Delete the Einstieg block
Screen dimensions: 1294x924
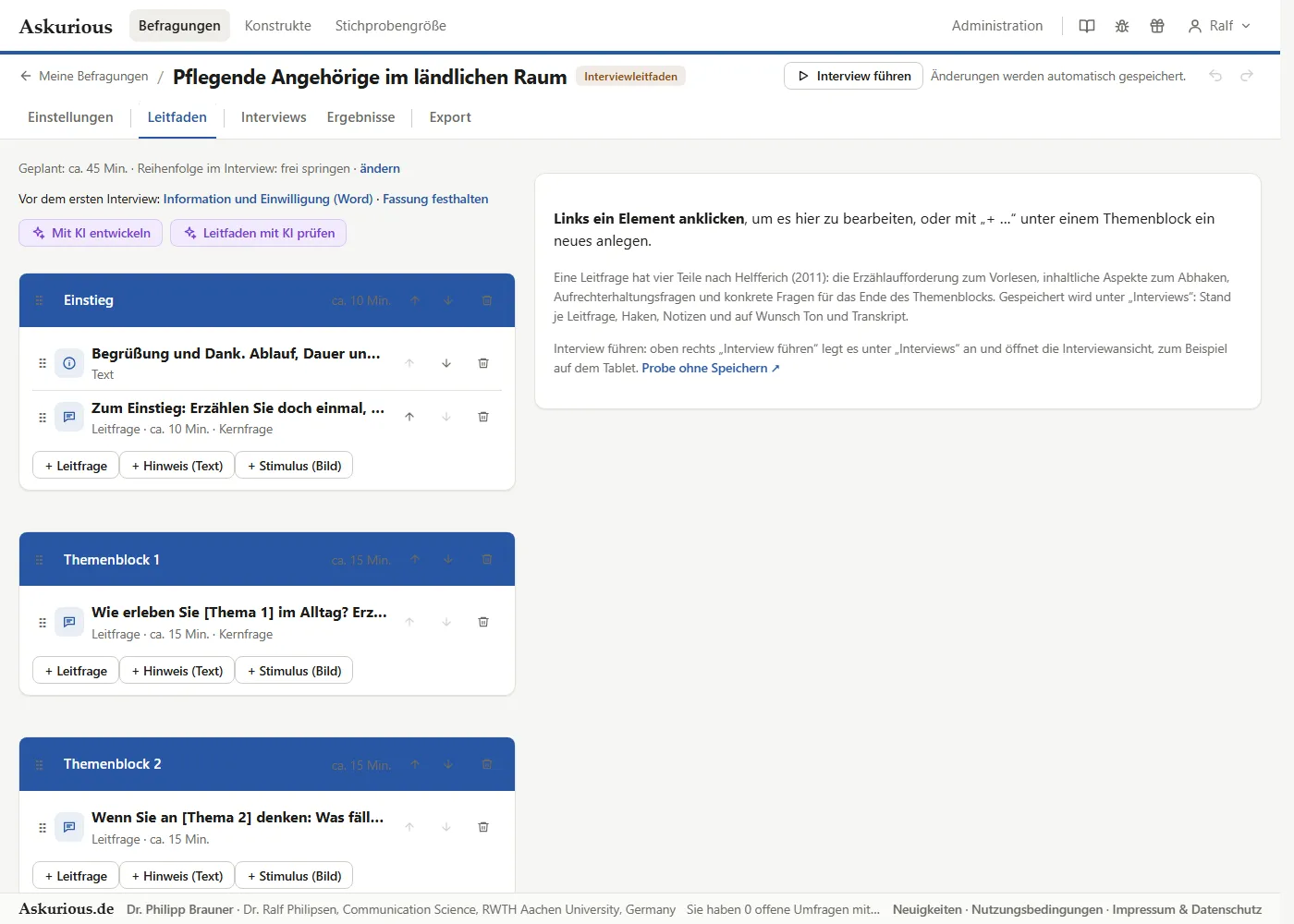tap(487, 300)
